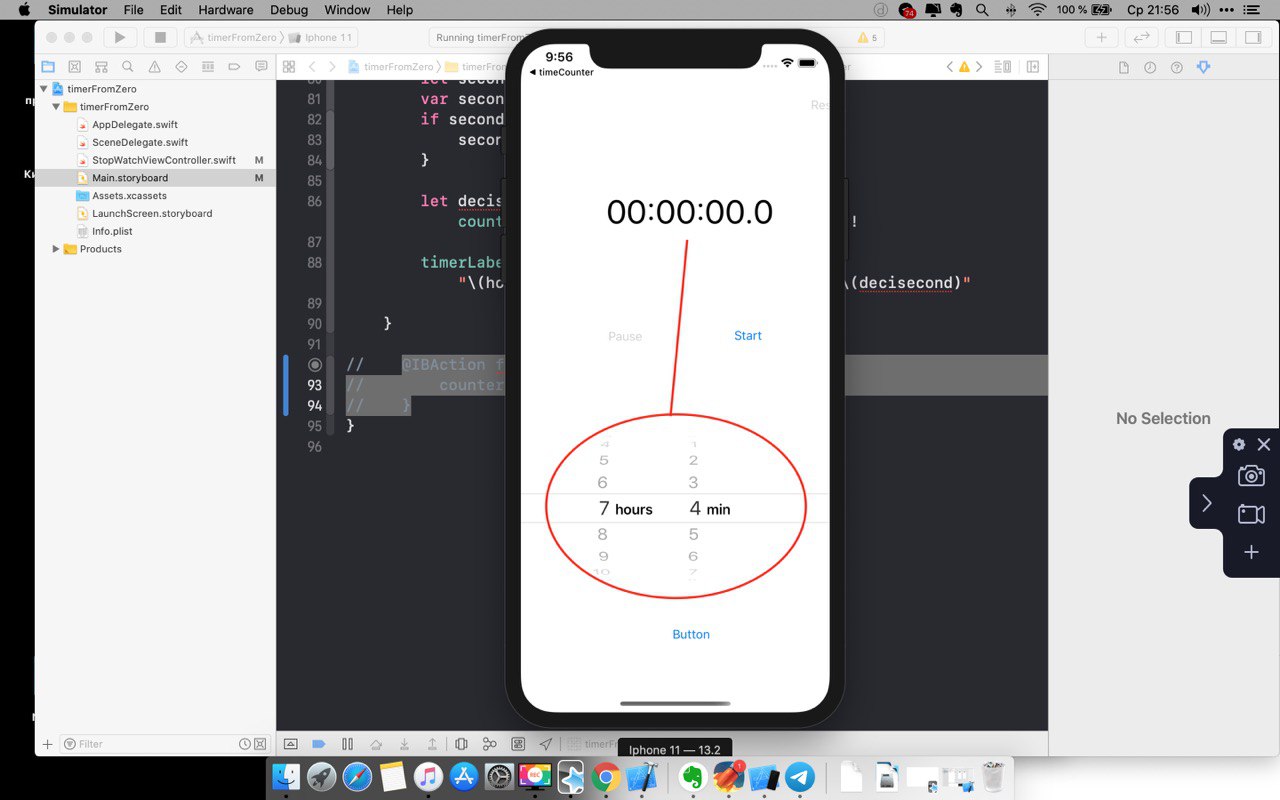
Task: Select AppDelegate.swift in navigator
Action: click(x=135, y=125)
